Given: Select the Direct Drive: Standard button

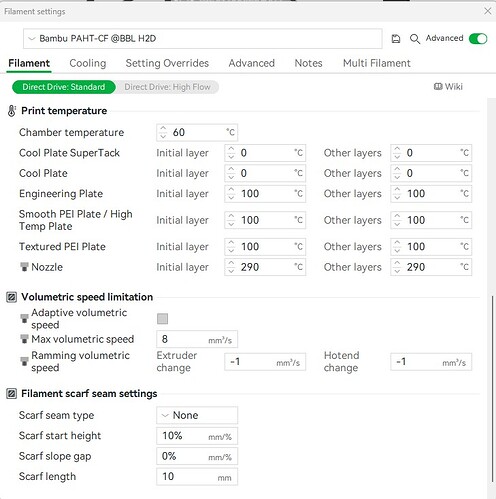Looking at the screenshot, I should [64, 87].
